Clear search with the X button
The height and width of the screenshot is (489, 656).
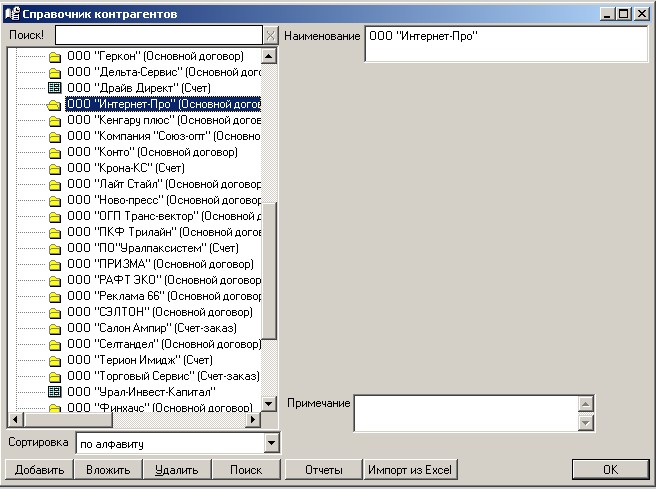pos(270,36)
